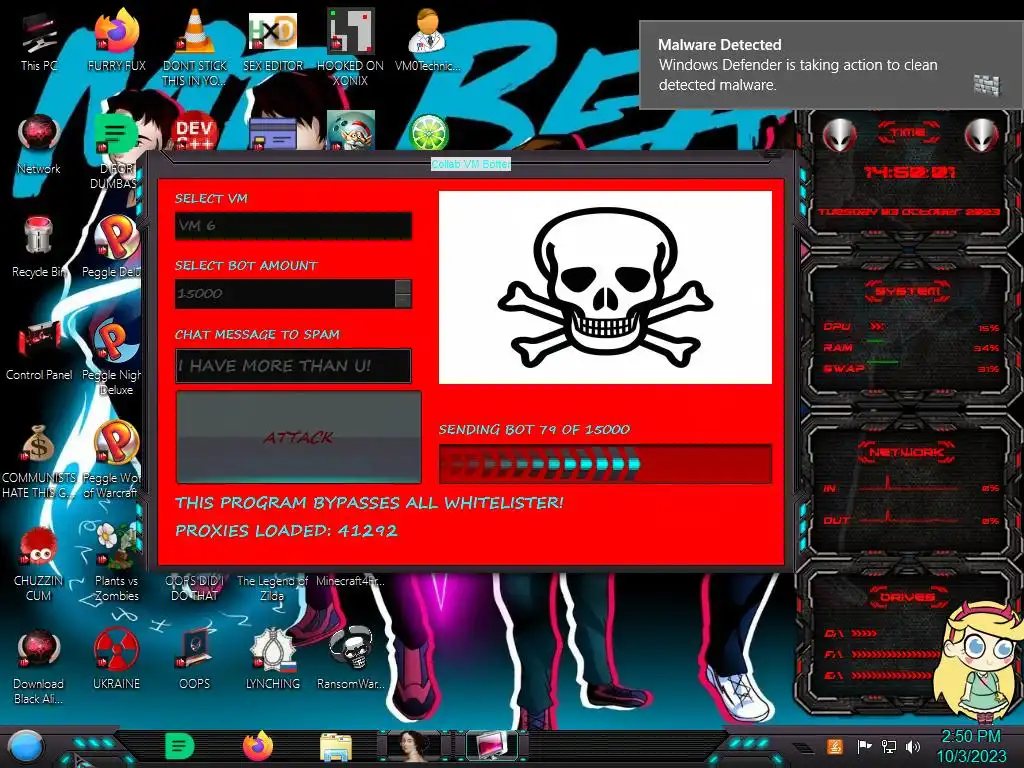Open the Action Center flag tray icon
The height and width of the screenshot is (768, 1024).
click(x=864, y=746)
